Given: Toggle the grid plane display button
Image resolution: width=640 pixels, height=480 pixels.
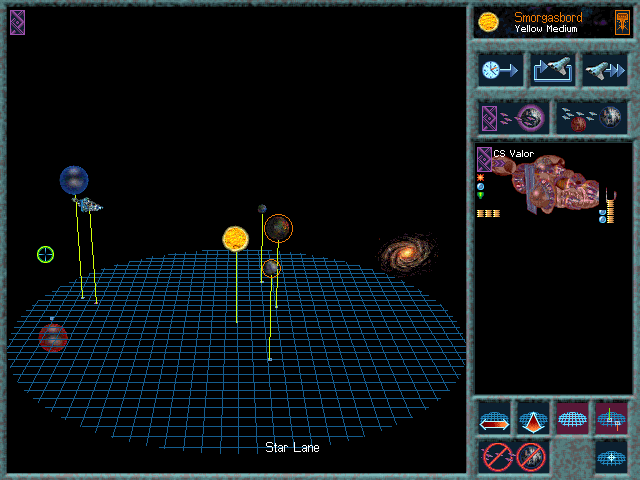Looking at the screenshot, I should click(x=572, y=418).
